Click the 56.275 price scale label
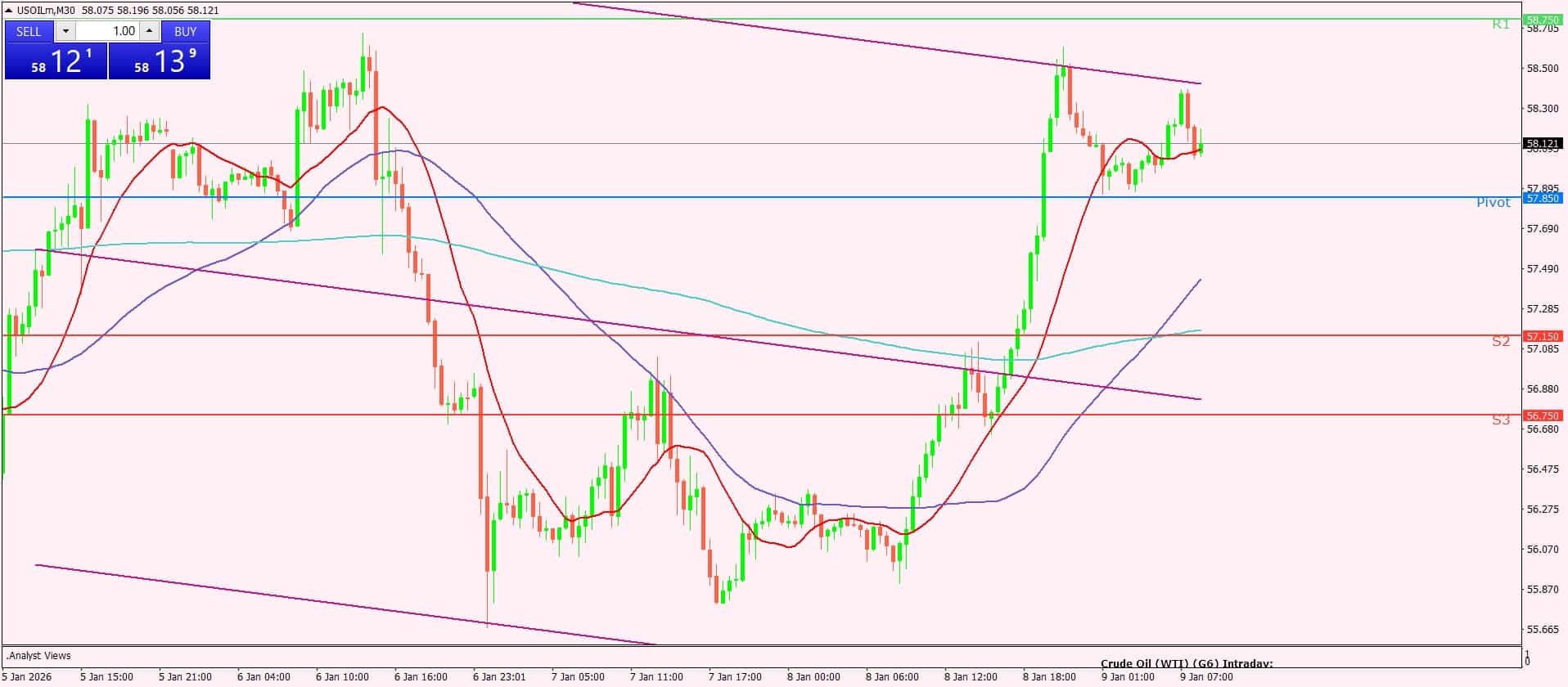 pyautogui.click(x=1543, y=510)
